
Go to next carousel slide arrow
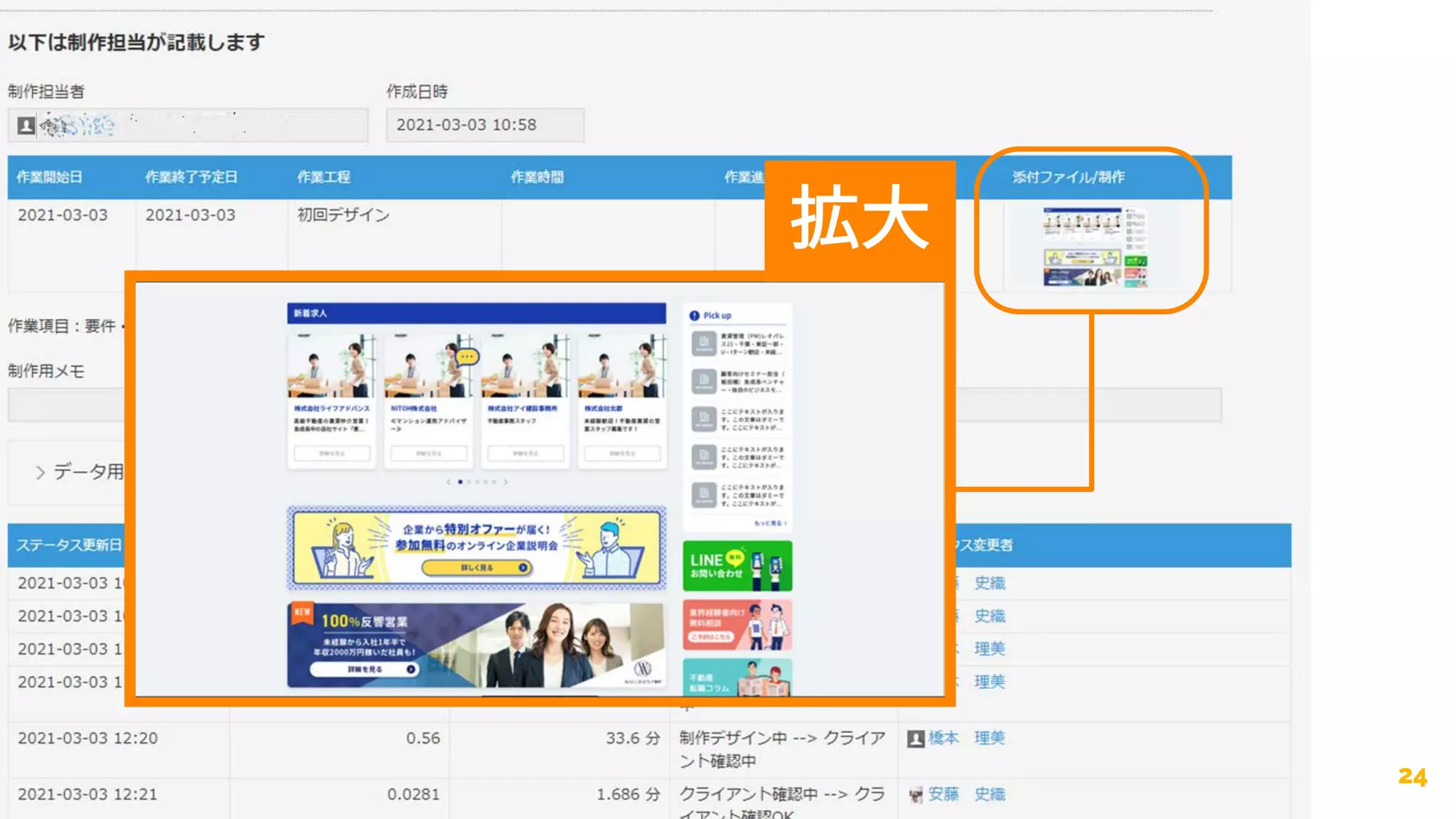tap(505, 482)
